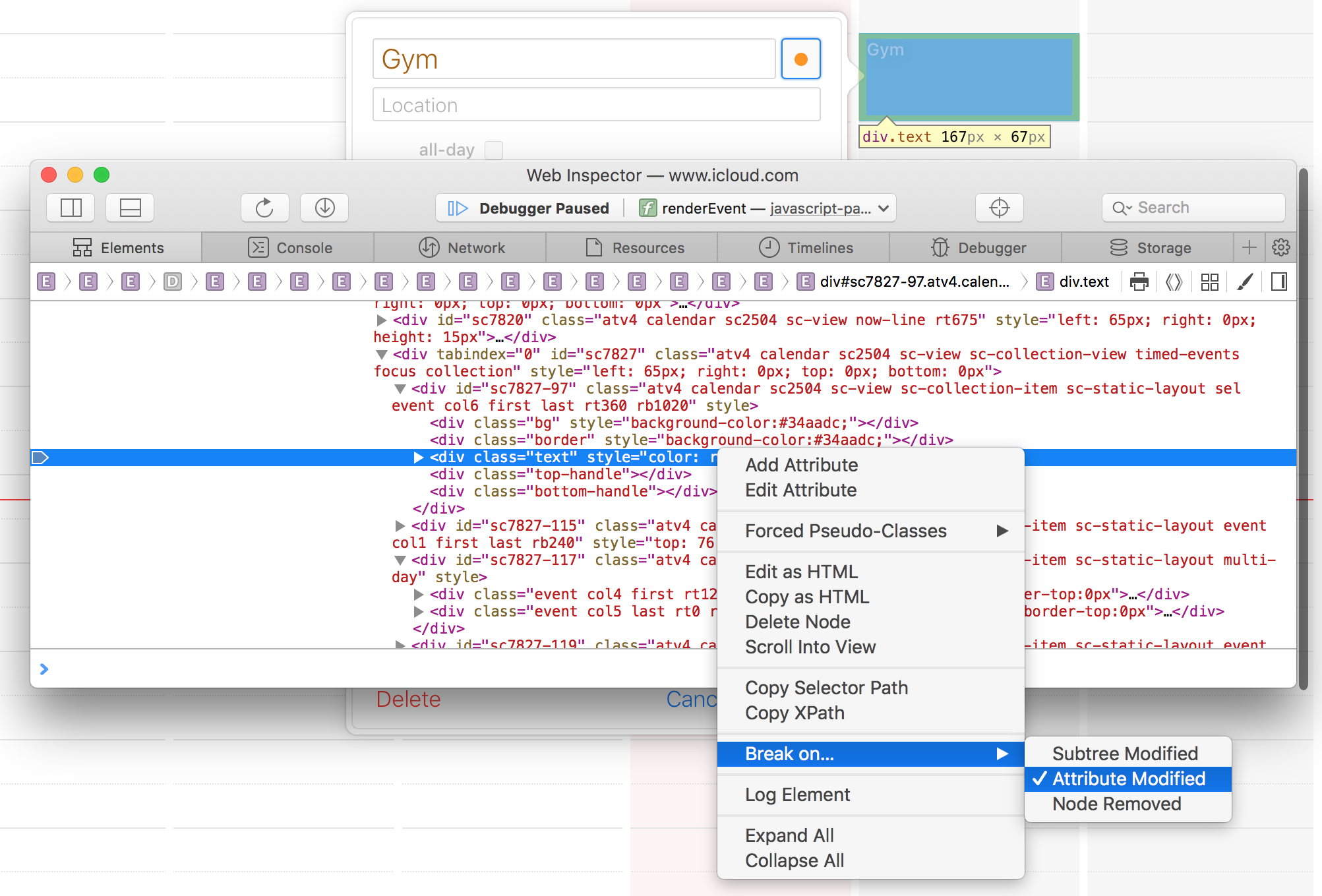Collapse the sc7827-97 div node

pyautogui.click(x=400, y=389)
